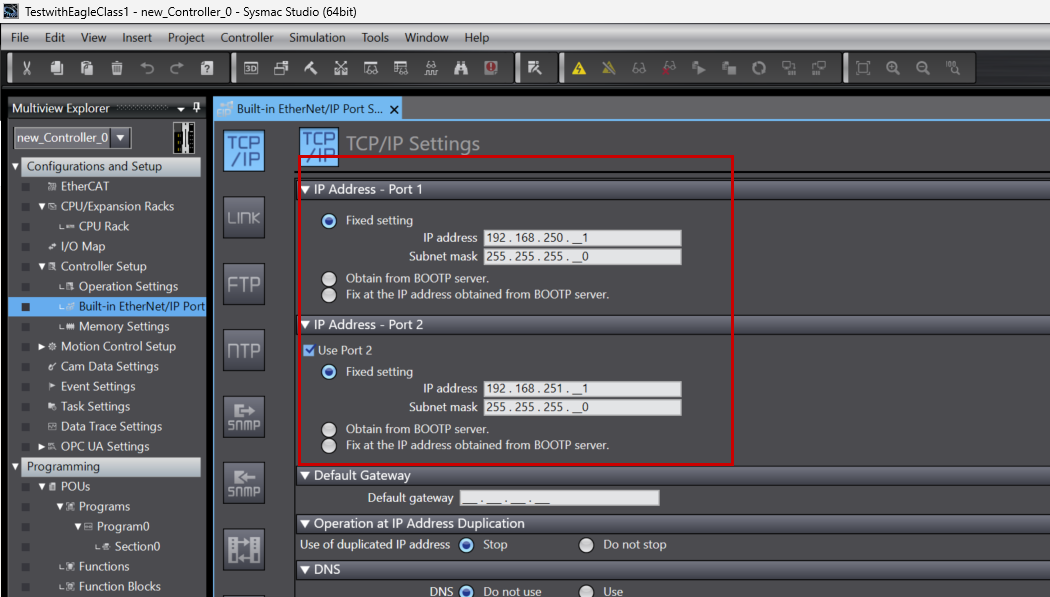Image resolution: width=1050 pixels, height=597 pixels.
Task: Select Port 2 Fixed setting radio button
Action: tap(329, 371)
